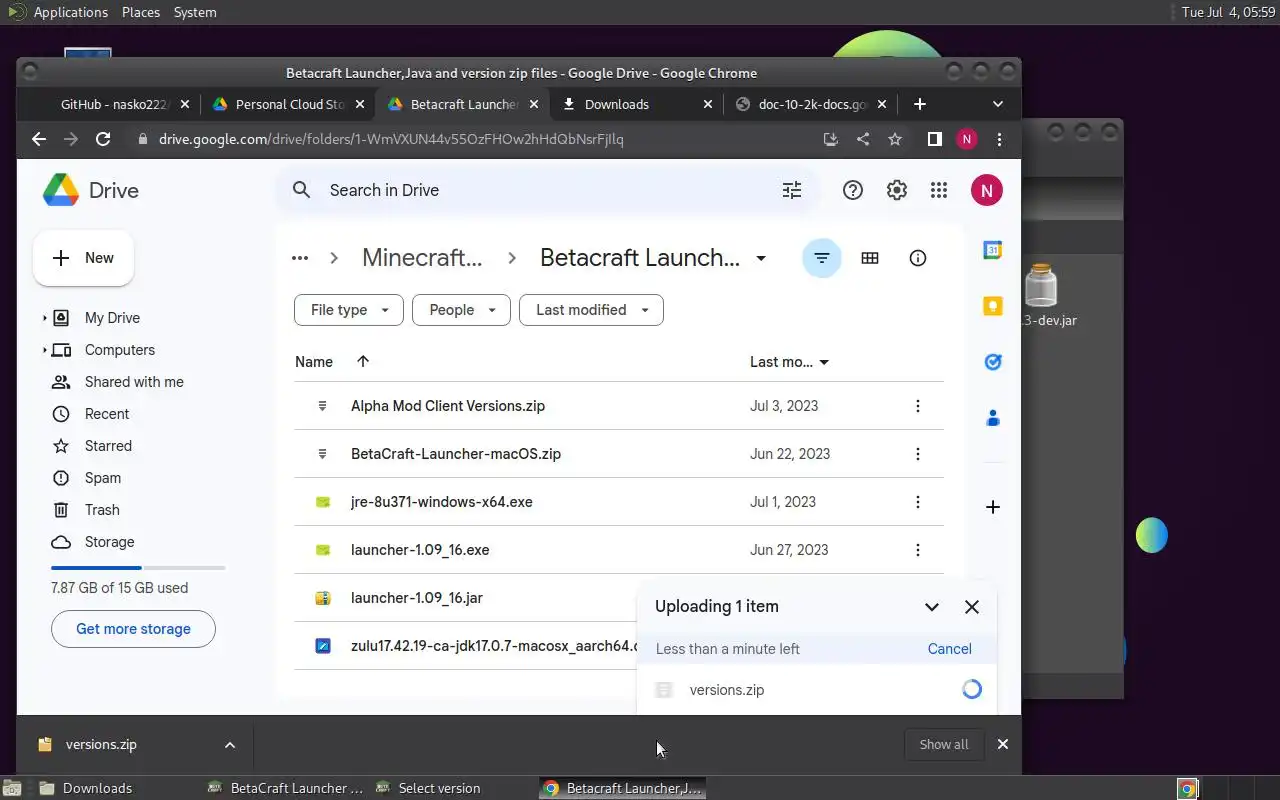Image resolution: width=1280 pixels, height=800 pixels.
Task: Expand Computers tree arrow
Action: pyautogui.click(x=44, y=350)
